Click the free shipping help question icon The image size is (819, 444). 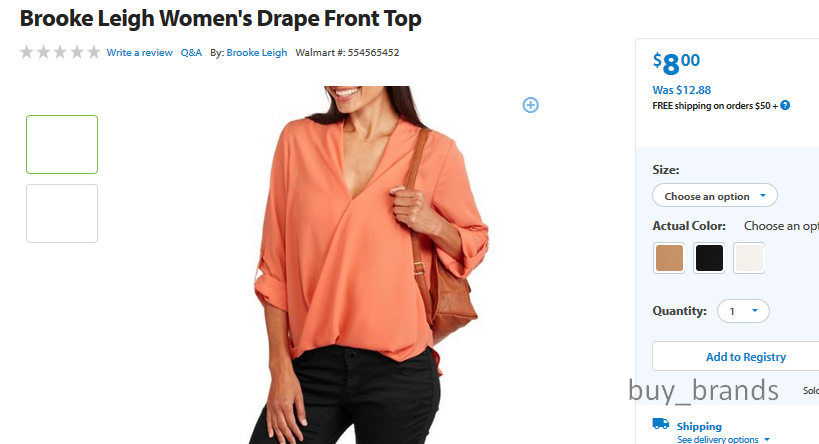[785, 106]
